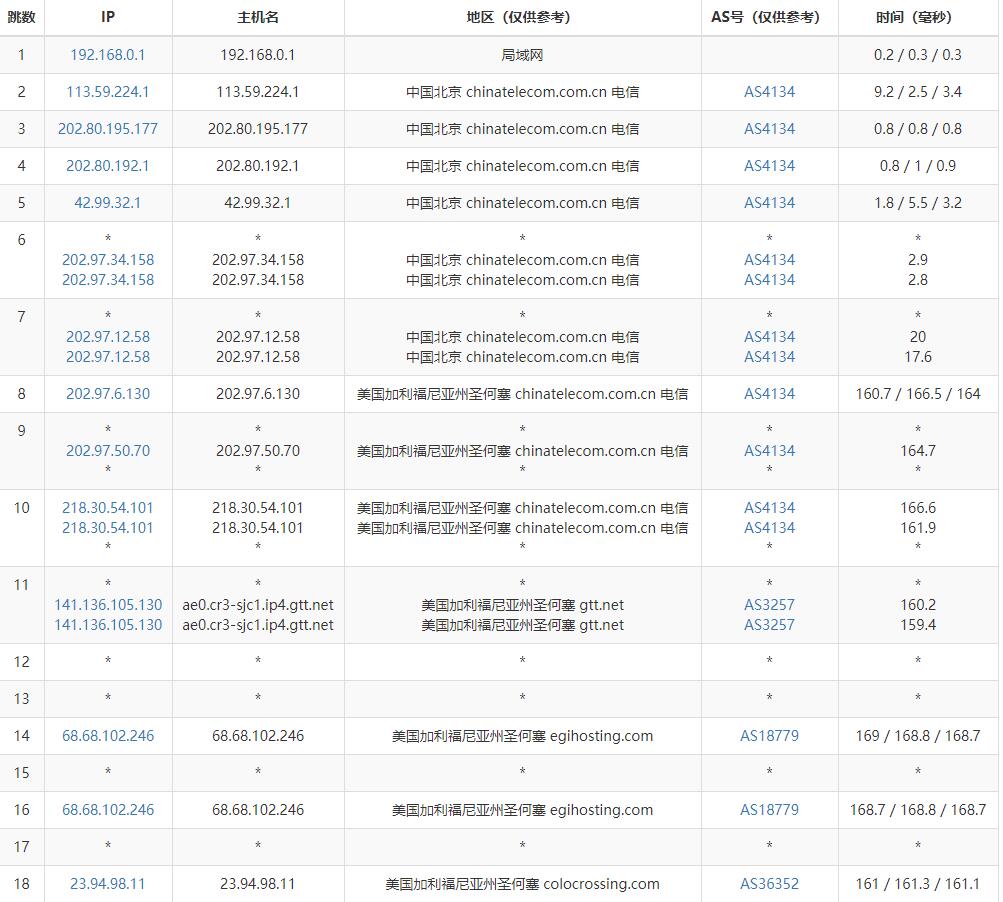This screenshot has height=902, width=1003.
Task: Open the 202.97.50.70 IP link in hop 9
Action: coord(107,451)
